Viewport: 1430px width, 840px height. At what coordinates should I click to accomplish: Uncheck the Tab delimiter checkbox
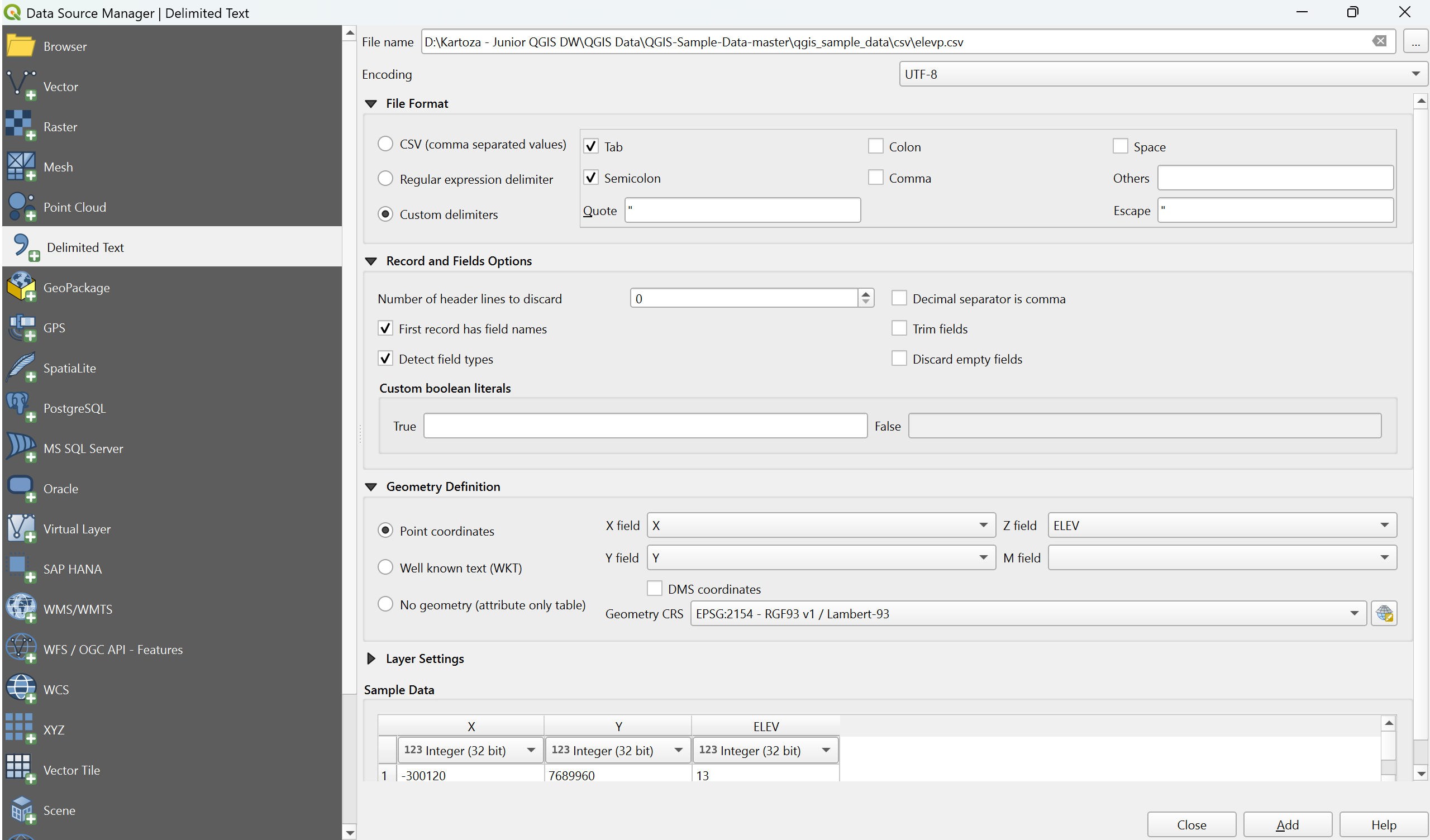click(x=591, y=146)
